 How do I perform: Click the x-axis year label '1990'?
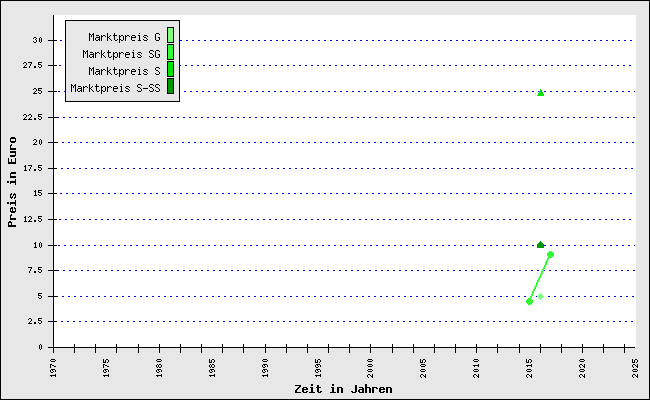(x=265, y=368)
